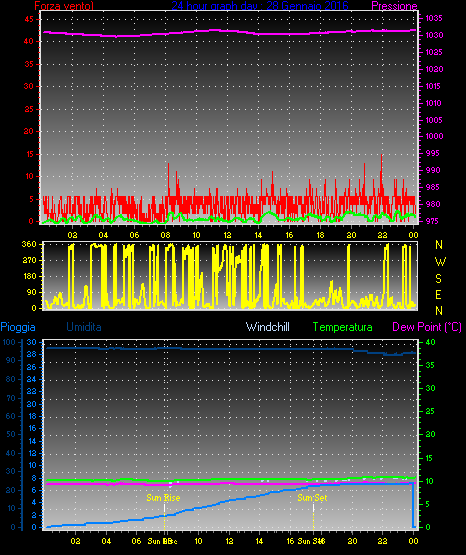The width and height of the screenshot is (466, 555).
Task: Click 360 on the wind direction axis
Action: click(x=29, y=244)
